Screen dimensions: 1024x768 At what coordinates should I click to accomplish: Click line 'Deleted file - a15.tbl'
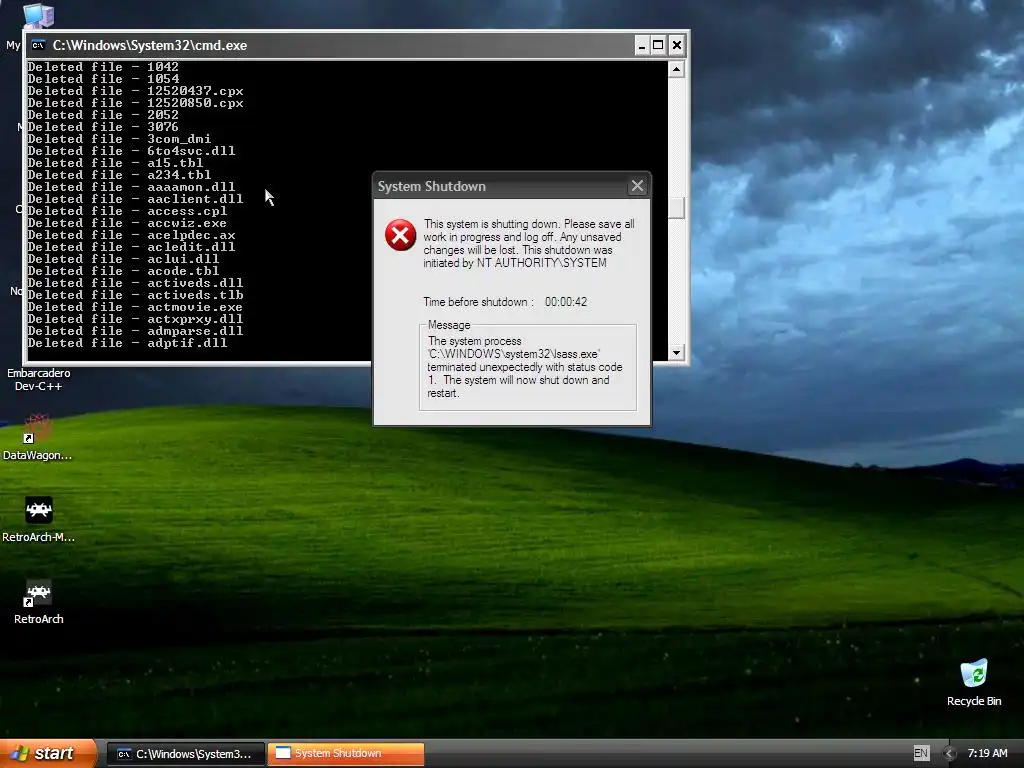click(x=115, y=163)
